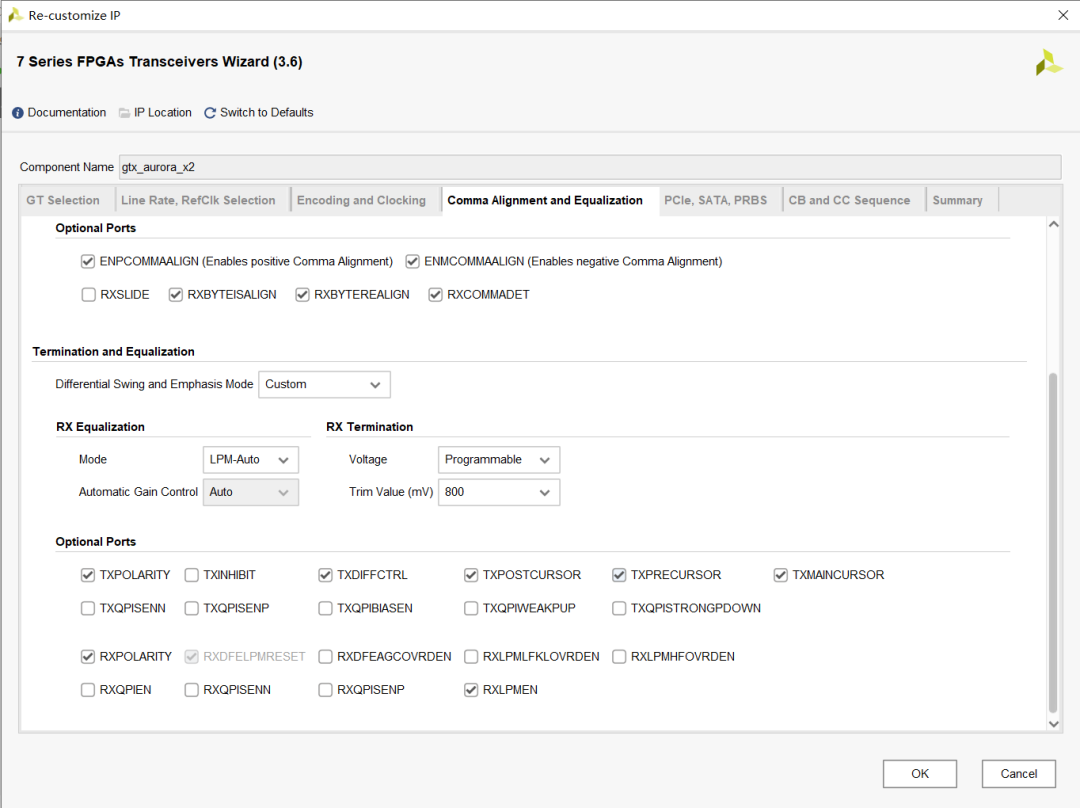The width and height of the screenshot is (1080, 808).
Task: Open IP Location folder icon
Action: tap(124, 113)
